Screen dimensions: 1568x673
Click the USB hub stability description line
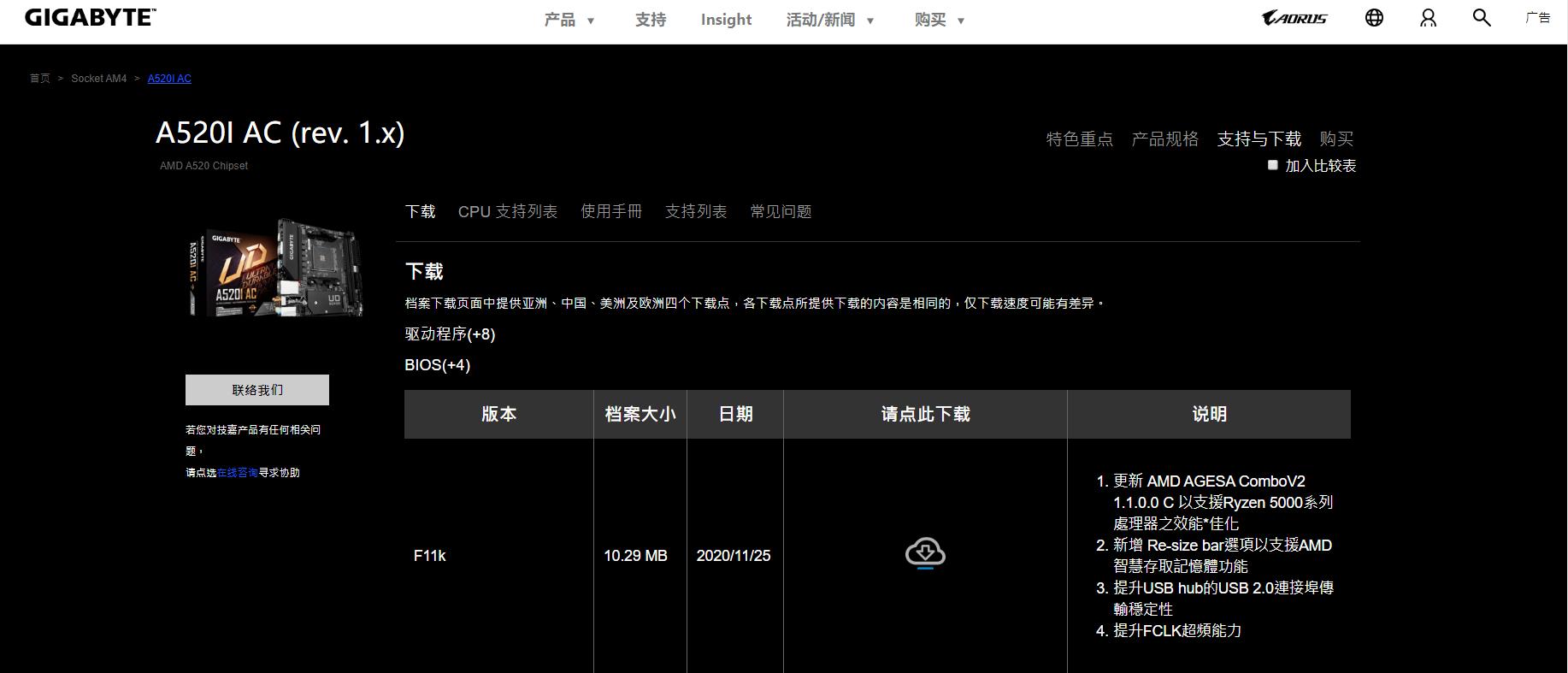(1223, 599)
